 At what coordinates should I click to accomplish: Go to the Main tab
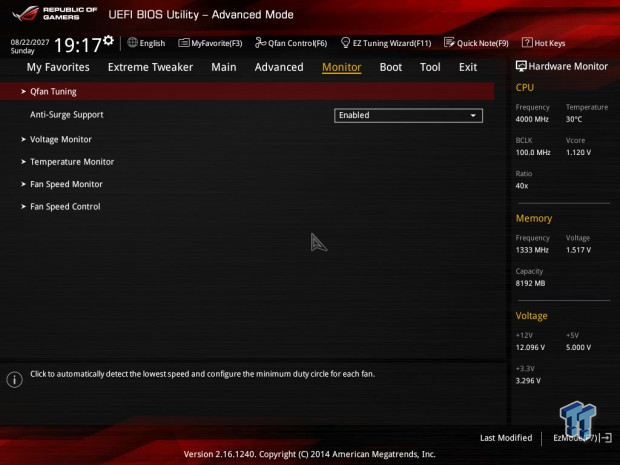[x=224, y=67]
